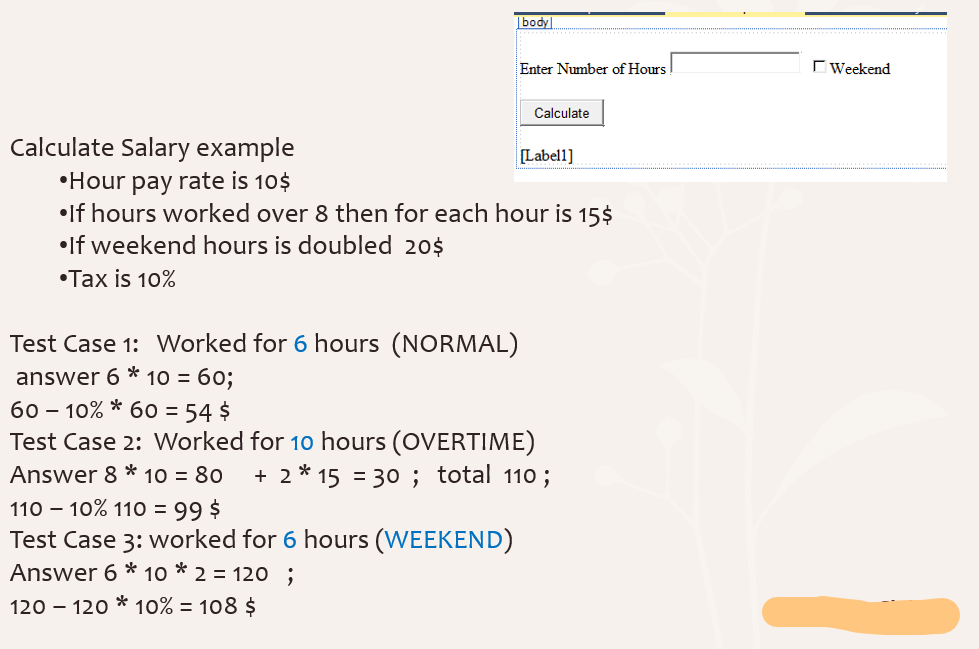The width and height of the screenshot is (979, 649).
Task: Click the orange rounded shape at bottom right
Action: click(x=859, y=615)
